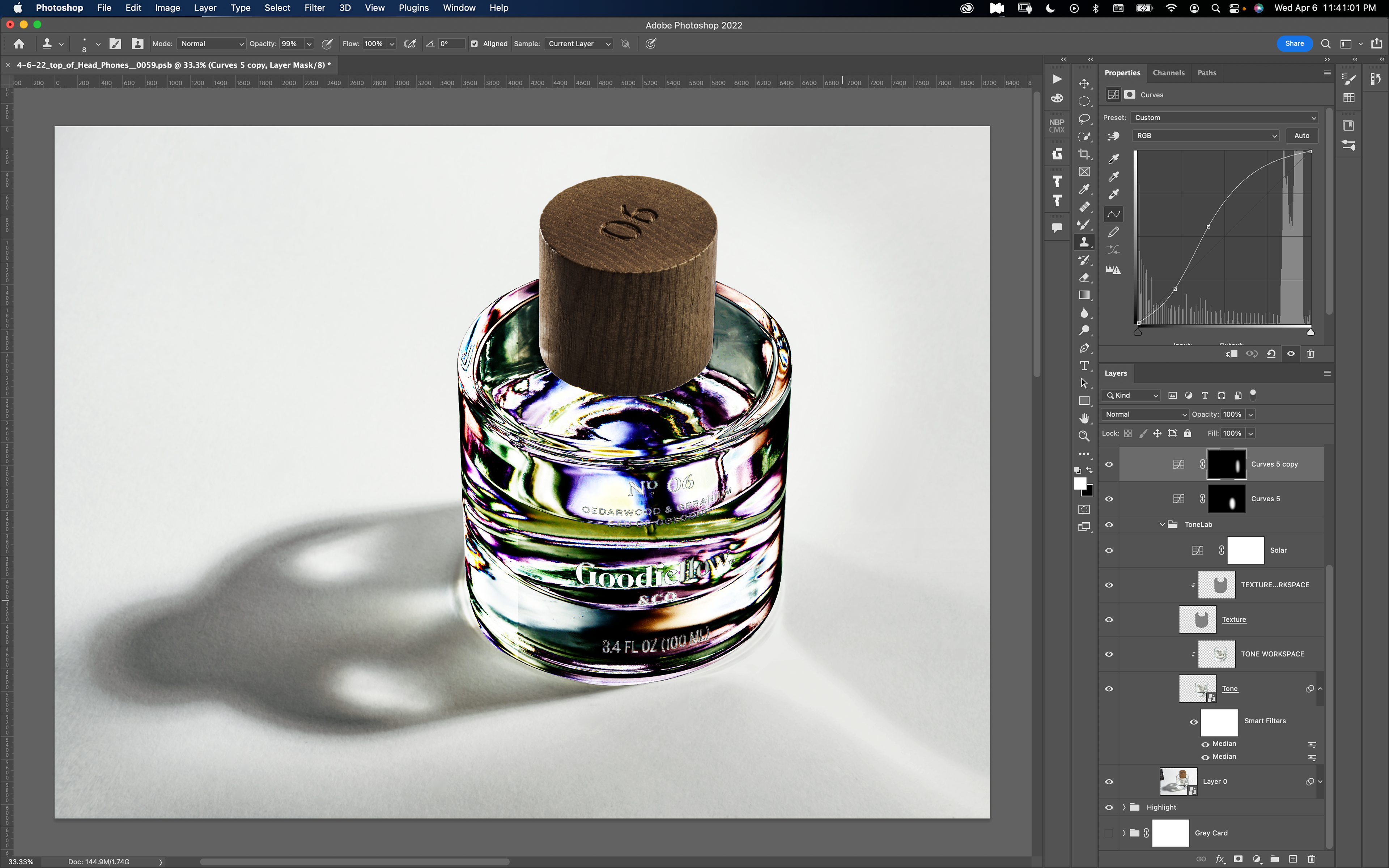The image size is (1389, 868).
Task: Click the Auto curves button
Action: (1301, 136)
